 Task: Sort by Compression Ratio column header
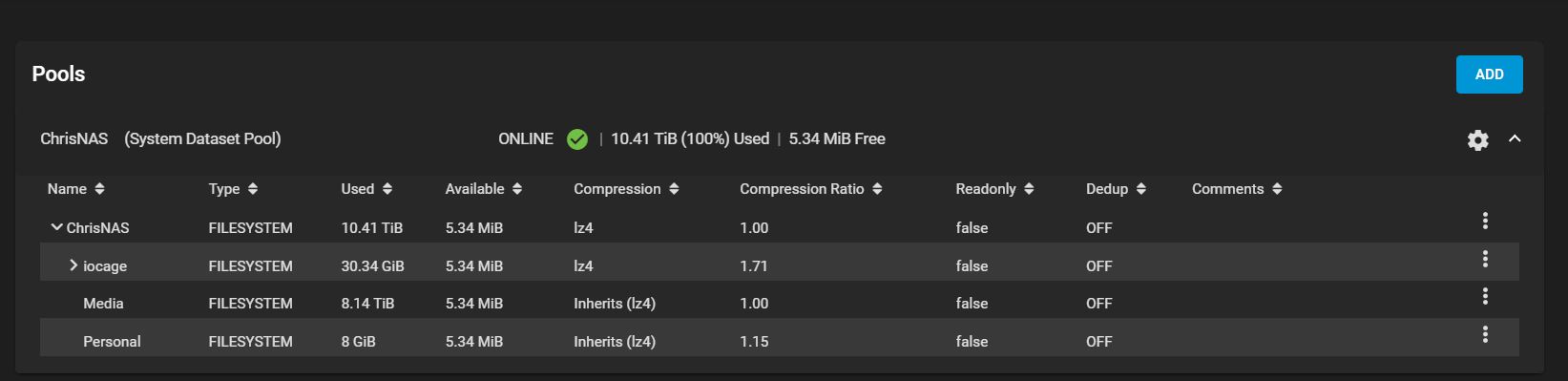811,189
